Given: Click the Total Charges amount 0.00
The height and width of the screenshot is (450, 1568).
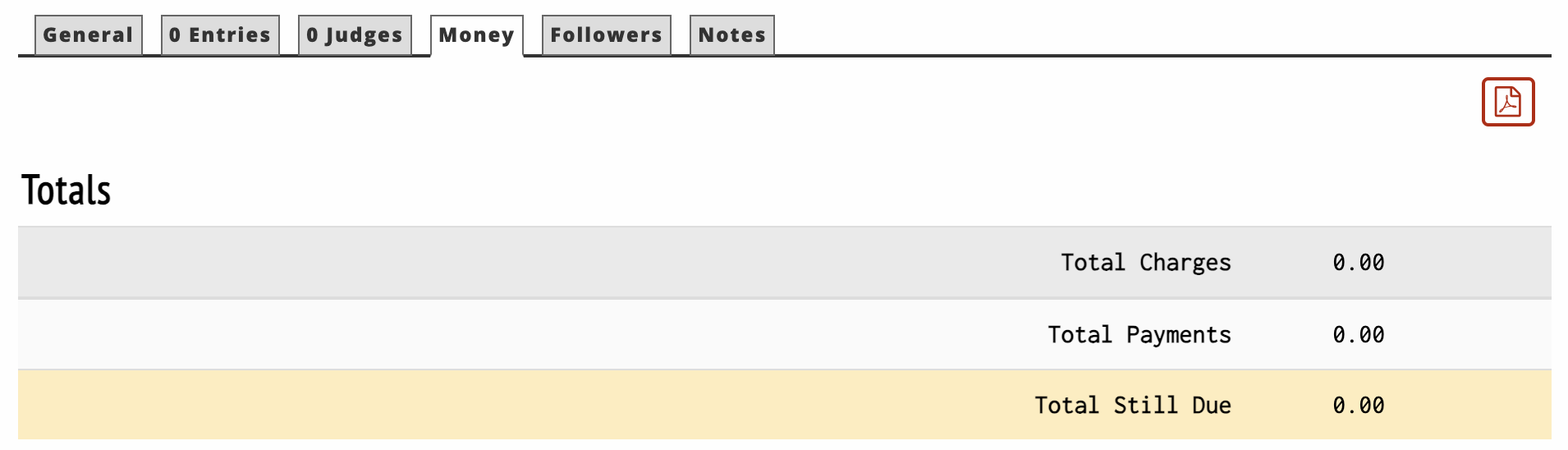Looking at the screenshot, I should point(1358,263).
